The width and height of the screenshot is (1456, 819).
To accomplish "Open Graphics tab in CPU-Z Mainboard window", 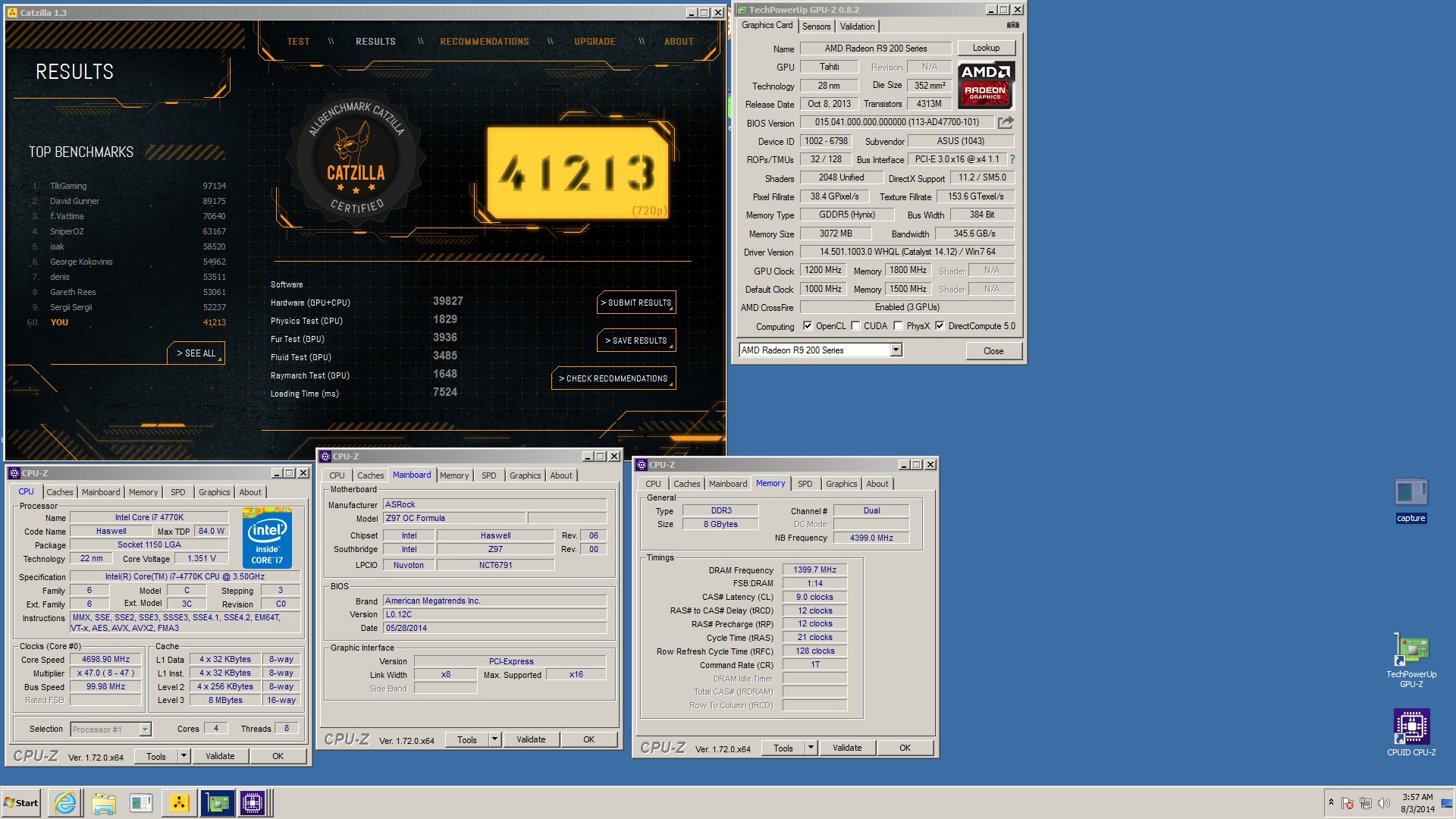I will point(525,475).
